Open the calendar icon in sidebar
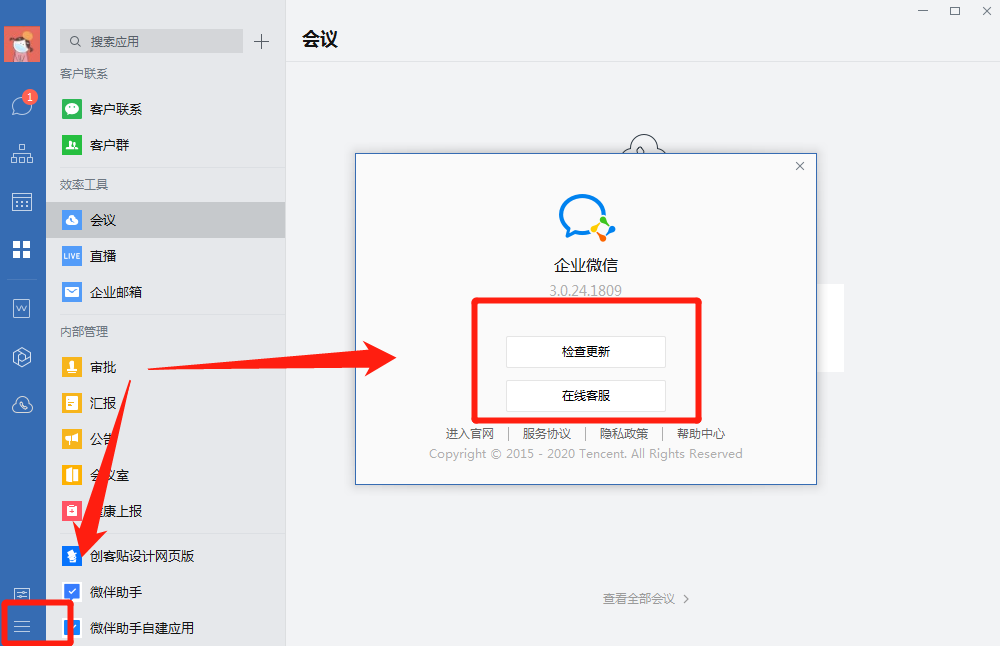The width and height of the screenshot is (1000, 646). tap(22, 202)
